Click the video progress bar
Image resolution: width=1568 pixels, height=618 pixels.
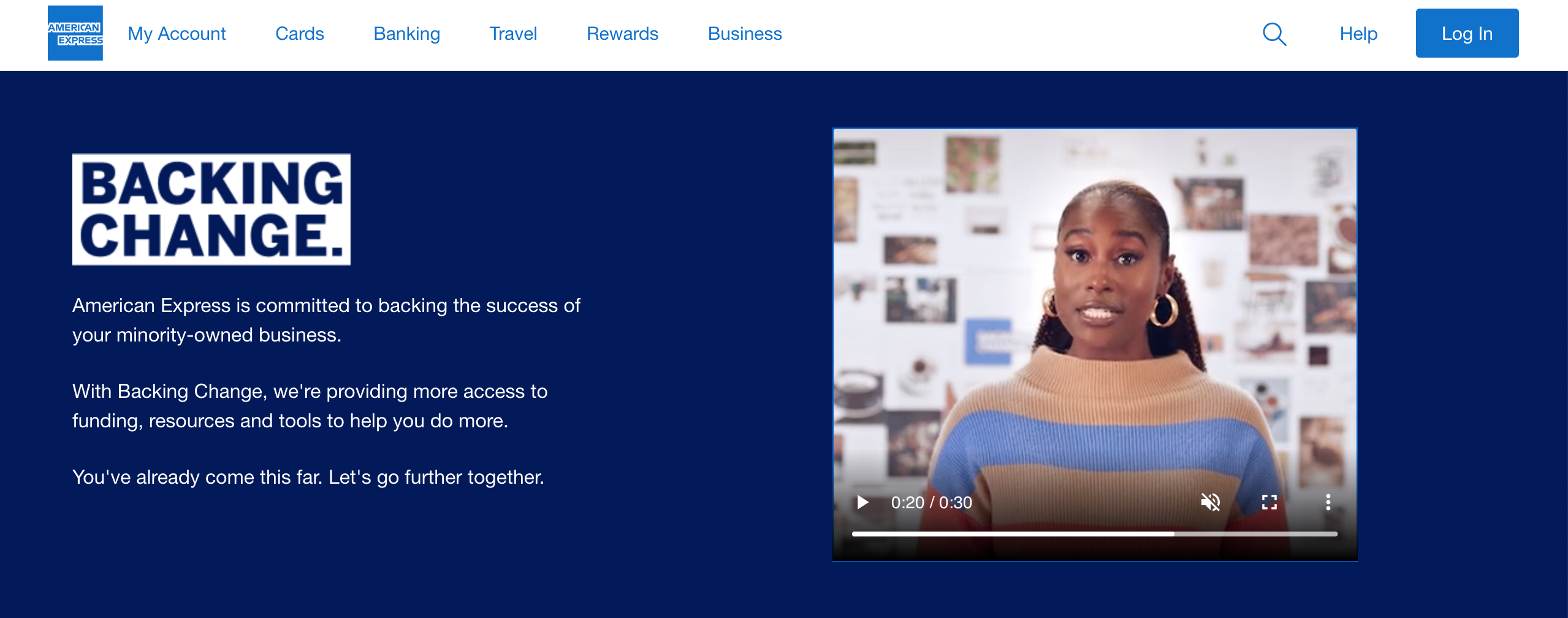pyautogui.click(x=1095, y=534)
